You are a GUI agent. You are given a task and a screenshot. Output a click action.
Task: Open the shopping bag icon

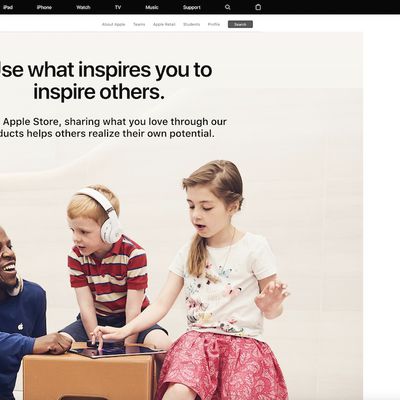pos(258,7)
